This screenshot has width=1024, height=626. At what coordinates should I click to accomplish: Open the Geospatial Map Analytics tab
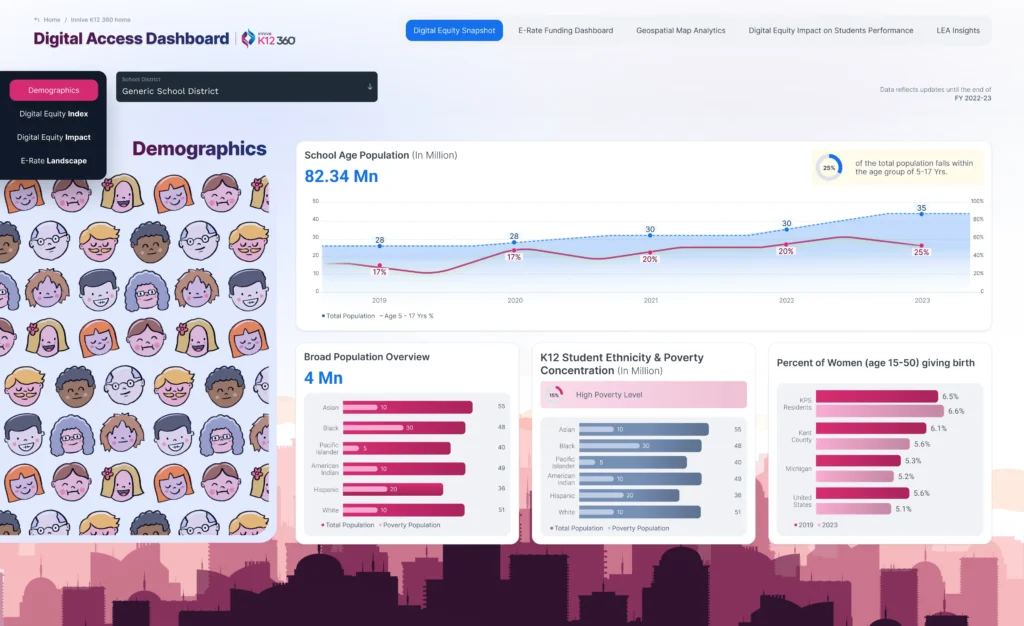(x=680, y=31)
